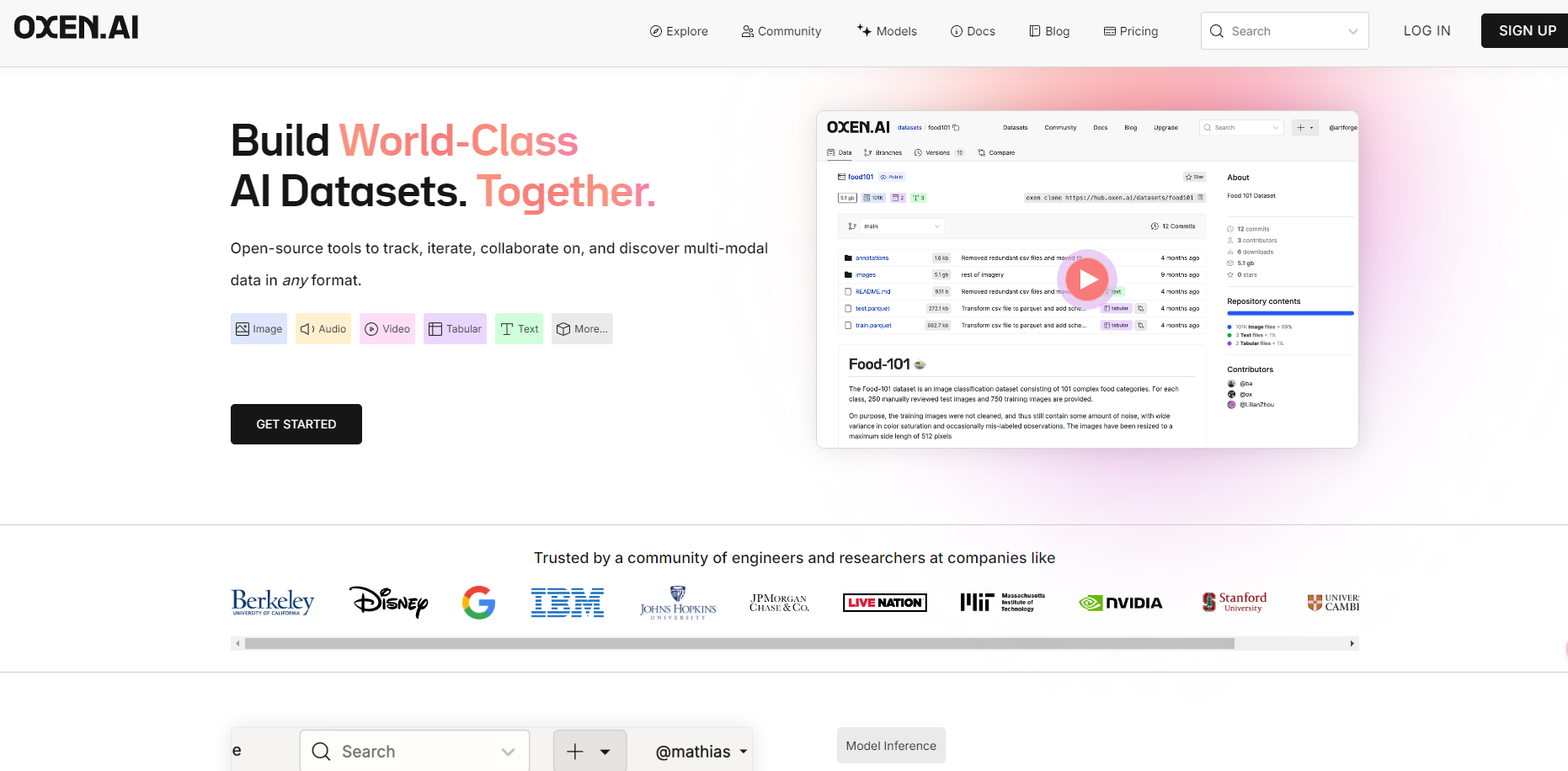1568x771 pixels.
Task: Select the Text data type chip
Action: (x=519, y=329)
